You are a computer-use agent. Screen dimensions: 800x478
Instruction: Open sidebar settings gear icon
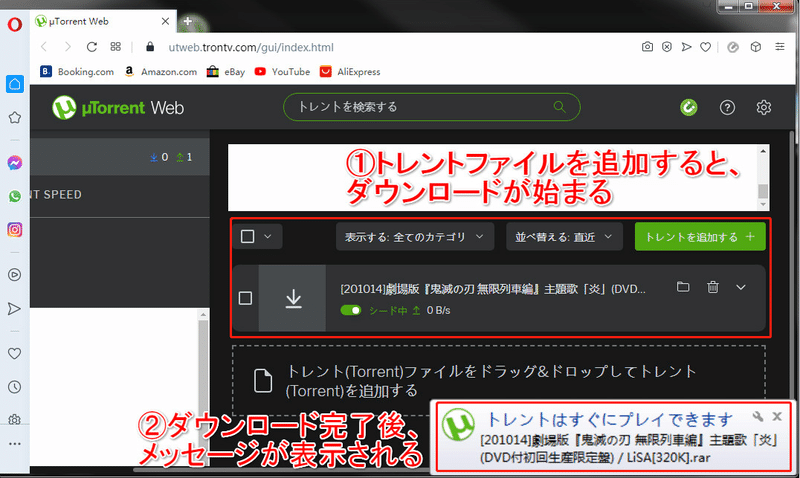tap(15, 420)
